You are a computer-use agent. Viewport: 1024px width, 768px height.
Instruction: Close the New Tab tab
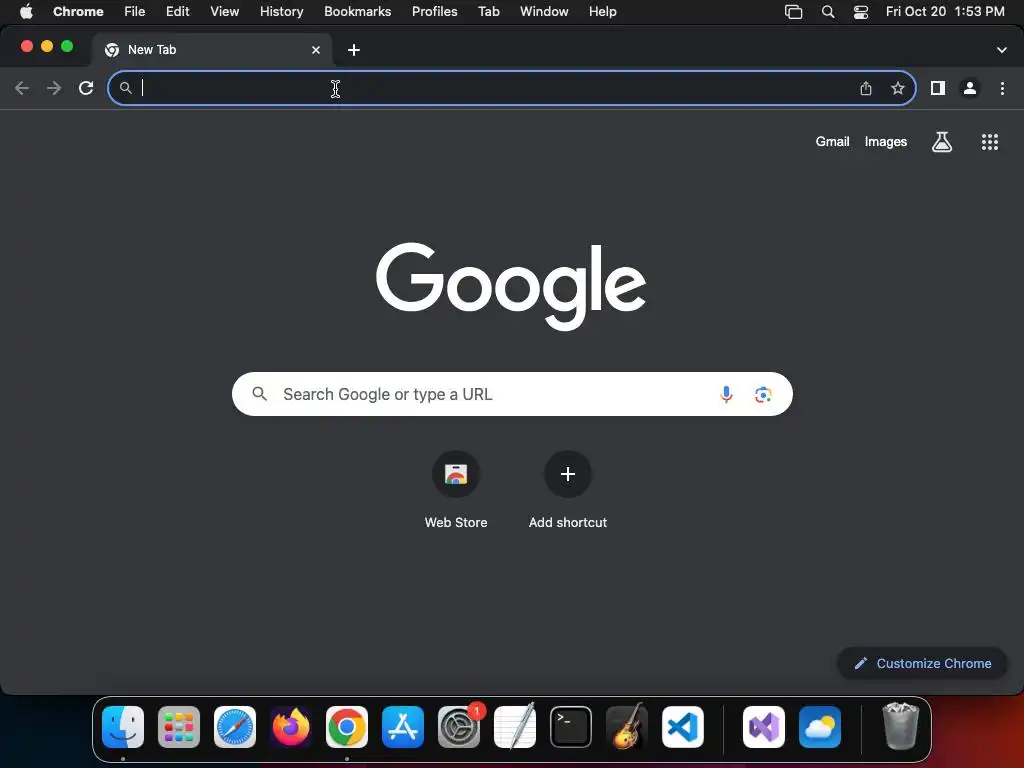pyautogui.click(x=316, y=50)
